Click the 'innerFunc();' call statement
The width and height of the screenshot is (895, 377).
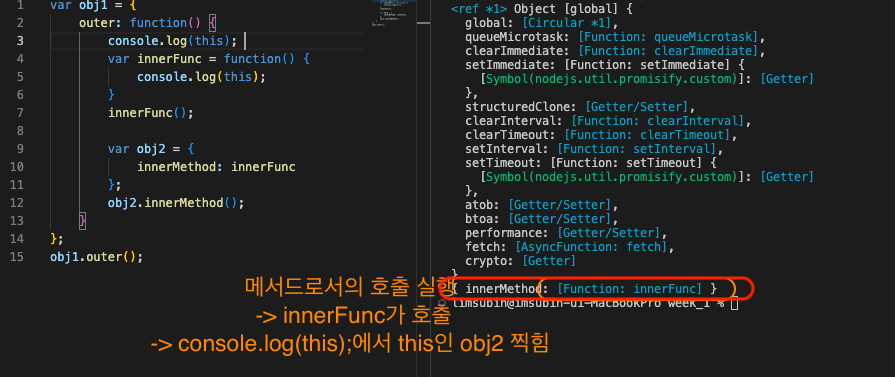click(x=151, y=113)
